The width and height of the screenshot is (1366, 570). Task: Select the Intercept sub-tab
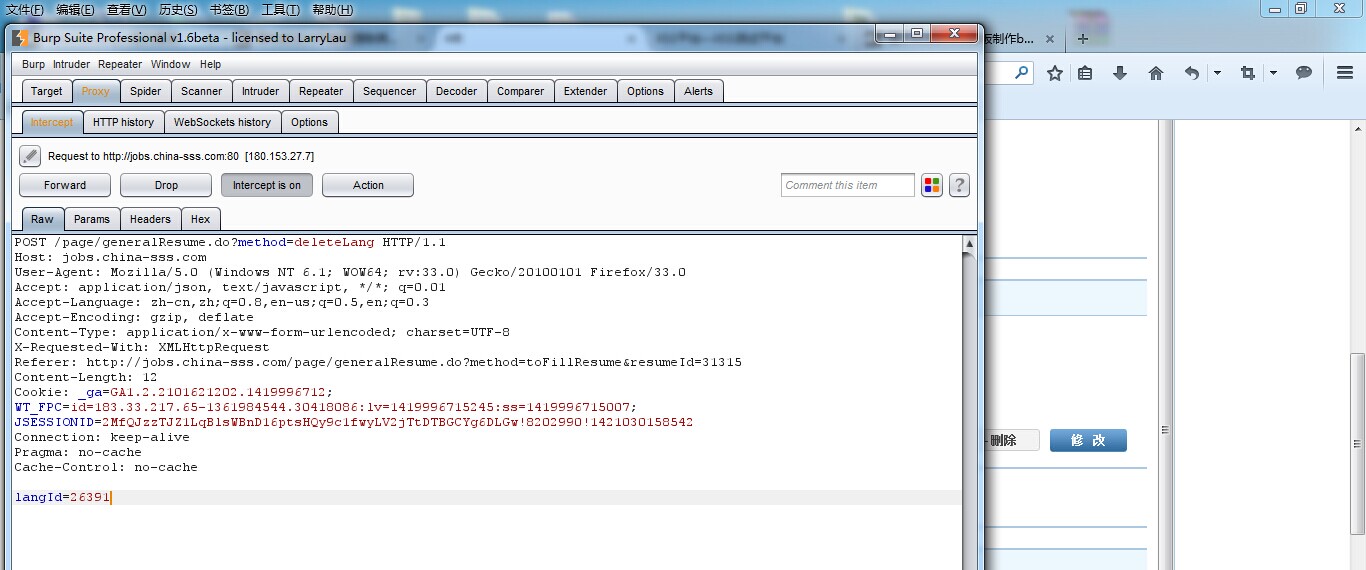[52, 122]
